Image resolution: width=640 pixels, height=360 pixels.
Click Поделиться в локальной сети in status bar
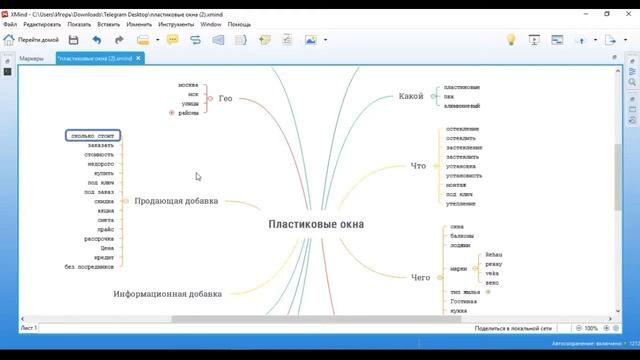(x=513, y=328)
